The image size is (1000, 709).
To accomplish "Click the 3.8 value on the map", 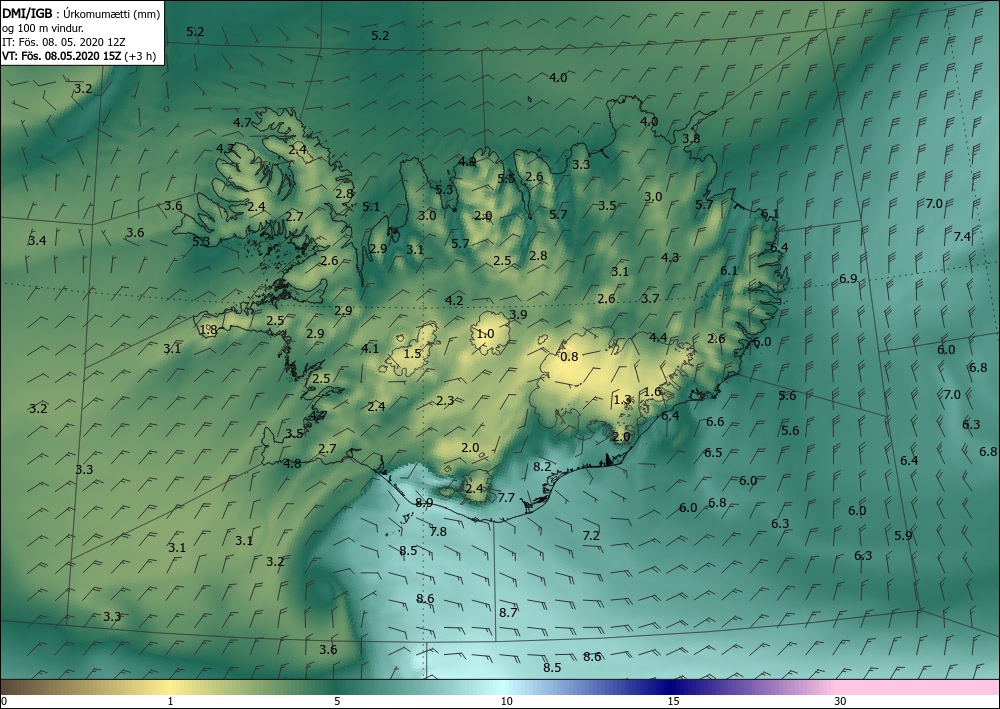I will point(691,138).
